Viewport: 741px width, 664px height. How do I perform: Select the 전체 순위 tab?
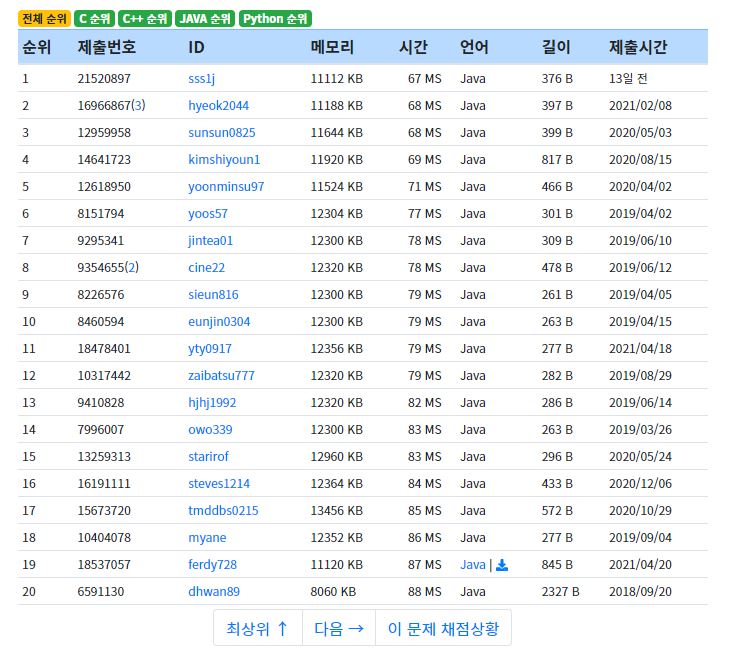(44, 19)
